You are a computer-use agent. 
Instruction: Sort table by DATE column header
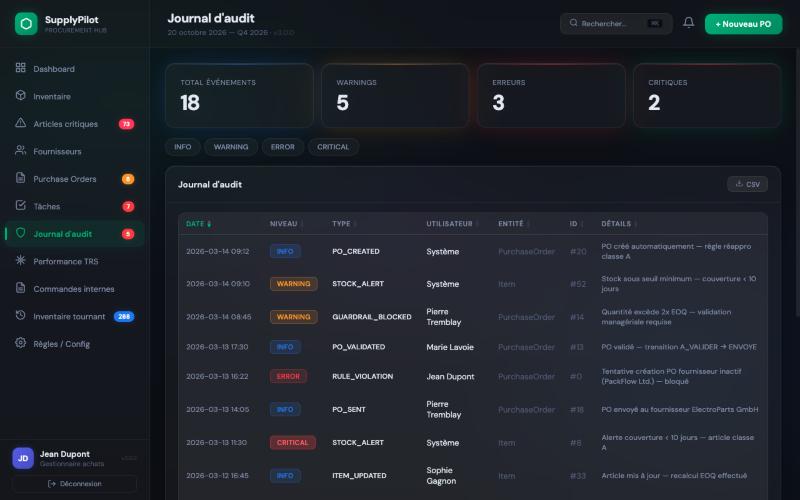(x=198, y=224)
